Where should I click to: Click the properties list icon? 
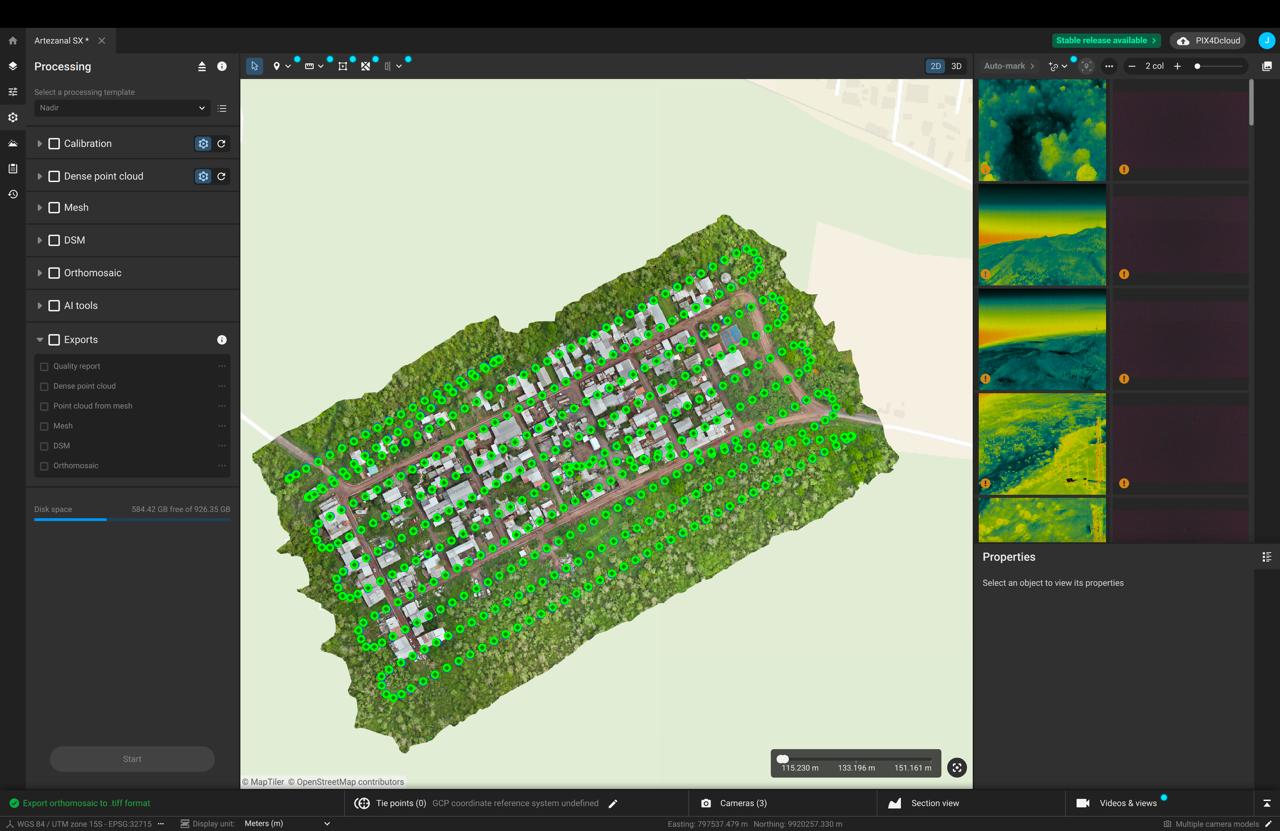click(1266, 557)
